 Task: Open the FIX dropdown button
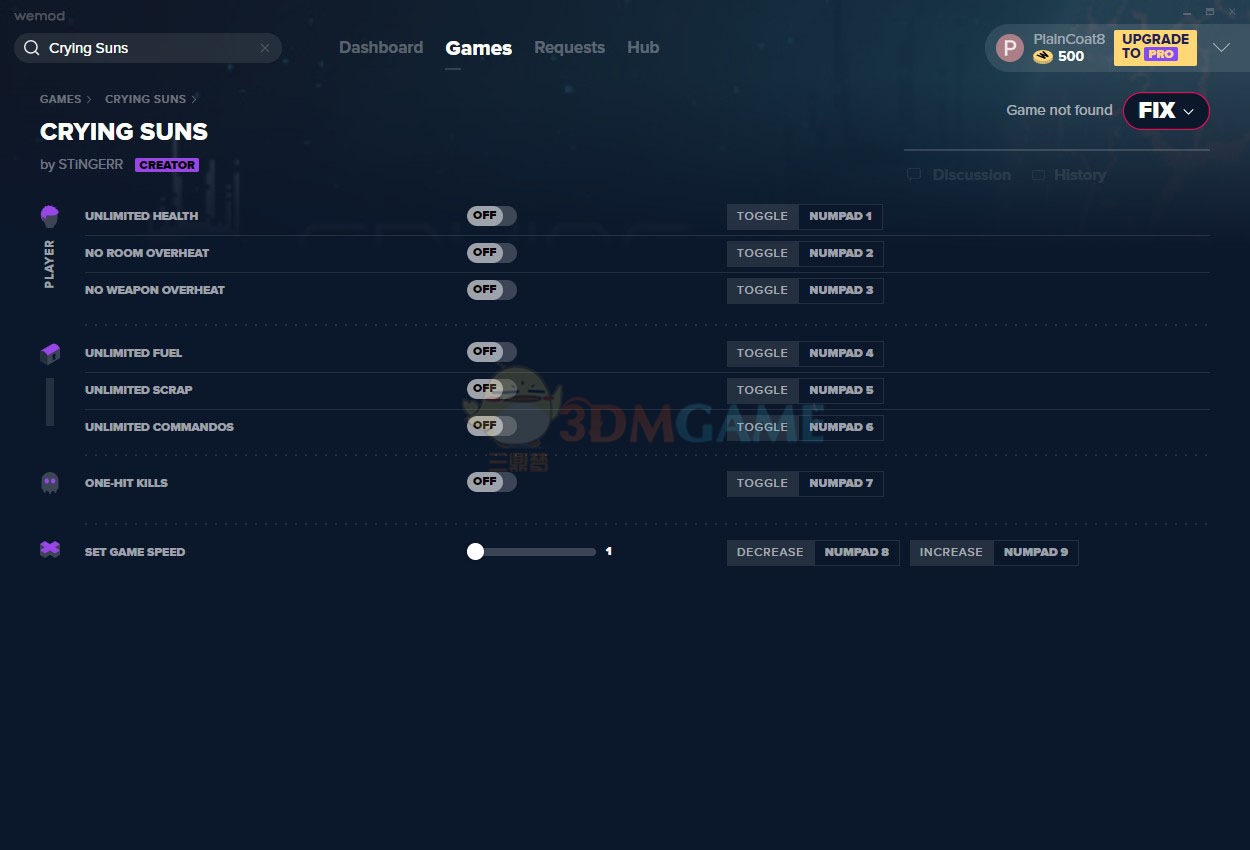point(1166,111)
